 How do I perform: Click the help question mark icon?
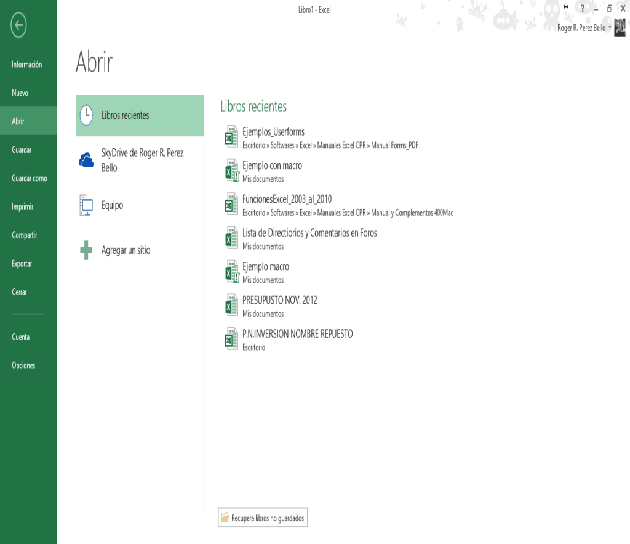(581, 8)
